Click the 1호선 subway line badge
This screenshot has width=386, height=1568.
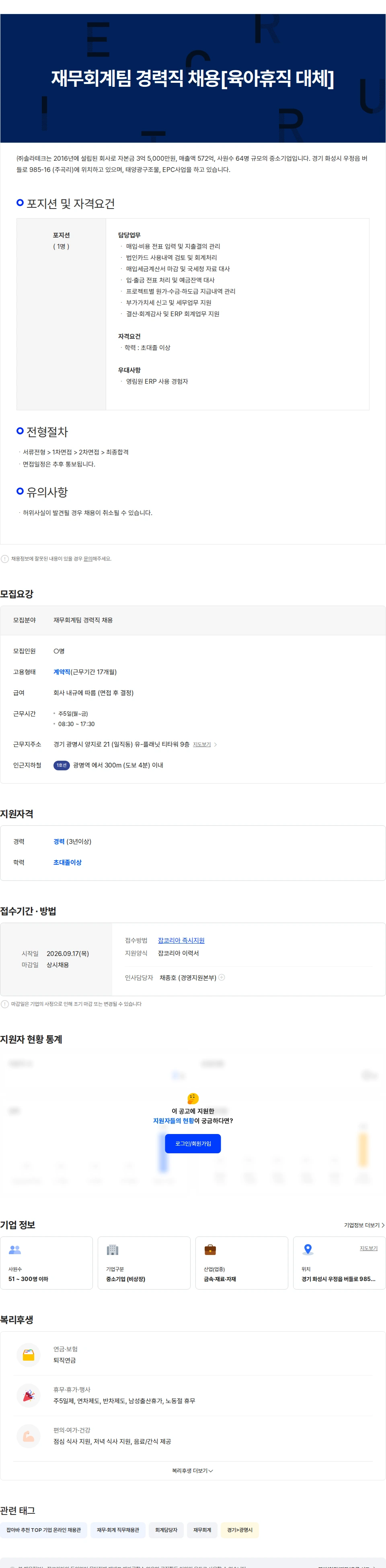coord(62,765)
